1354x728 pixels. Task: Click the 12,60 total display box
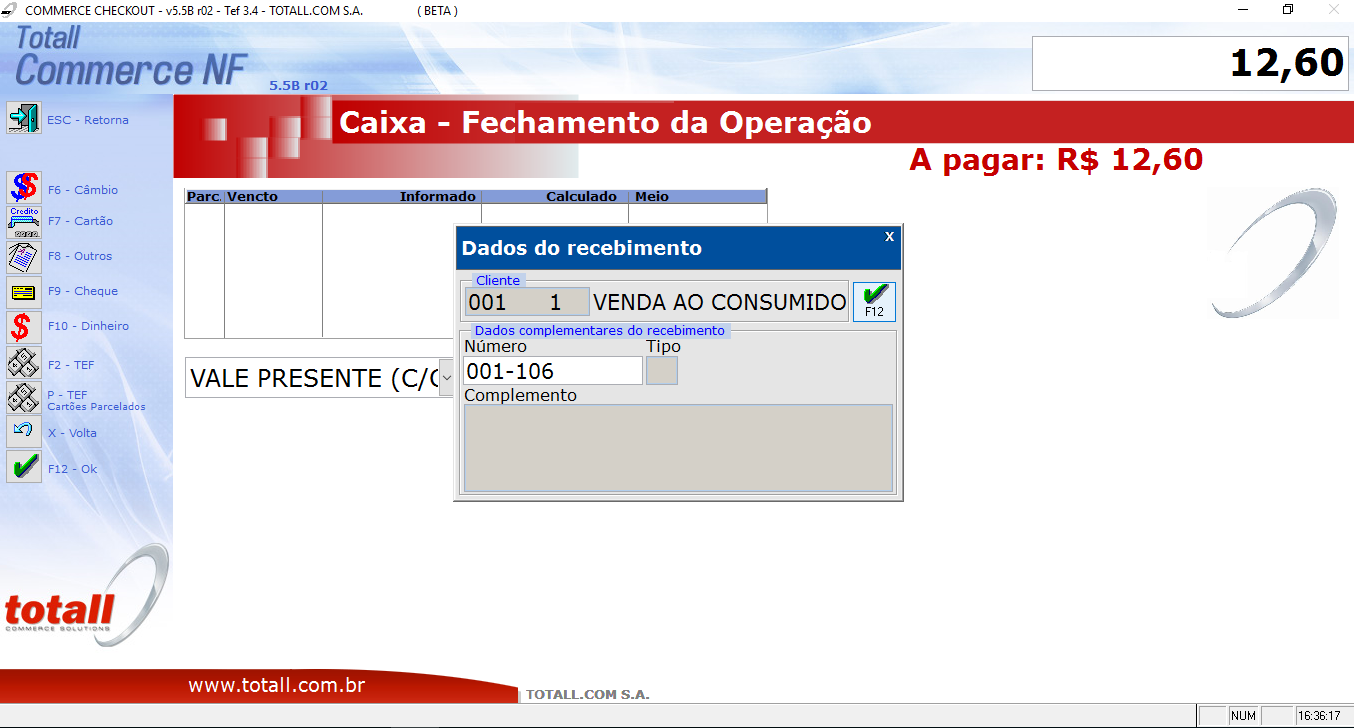(x=1190, y=63)
